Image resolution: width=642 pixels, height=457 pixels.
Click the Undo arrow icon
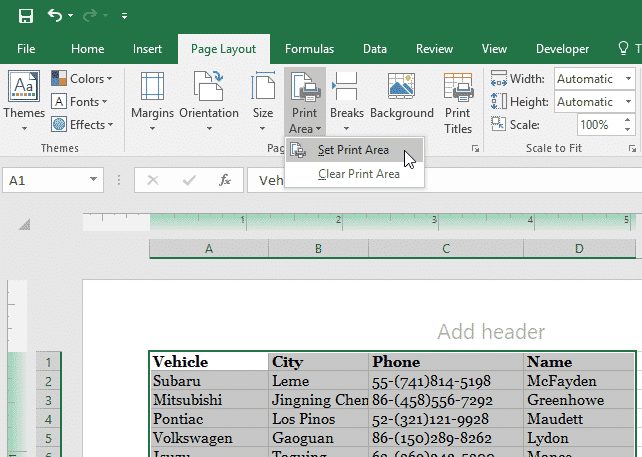55,16
